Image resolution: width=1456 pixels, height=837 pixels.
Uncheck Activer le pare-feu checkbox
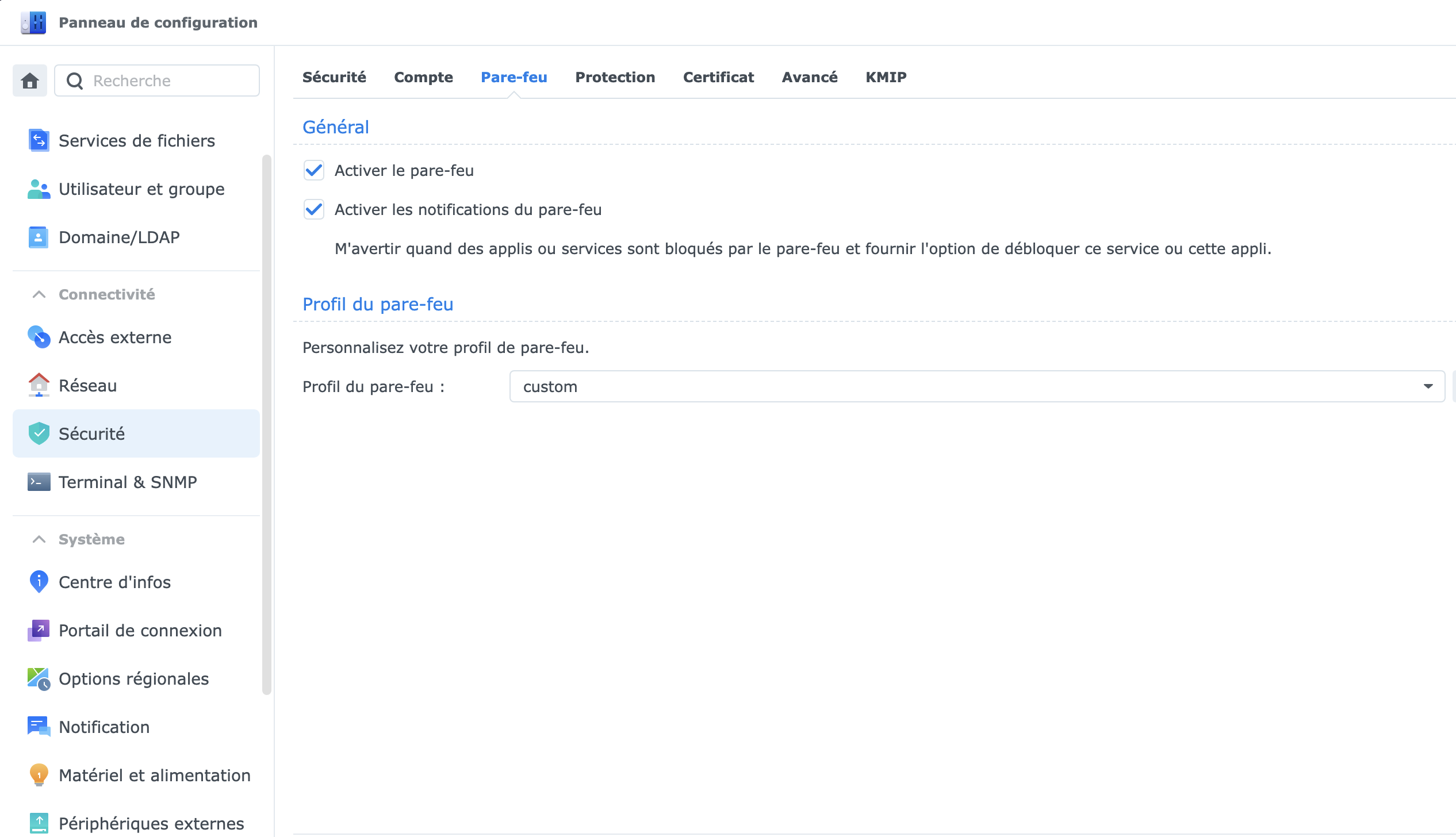314,171
